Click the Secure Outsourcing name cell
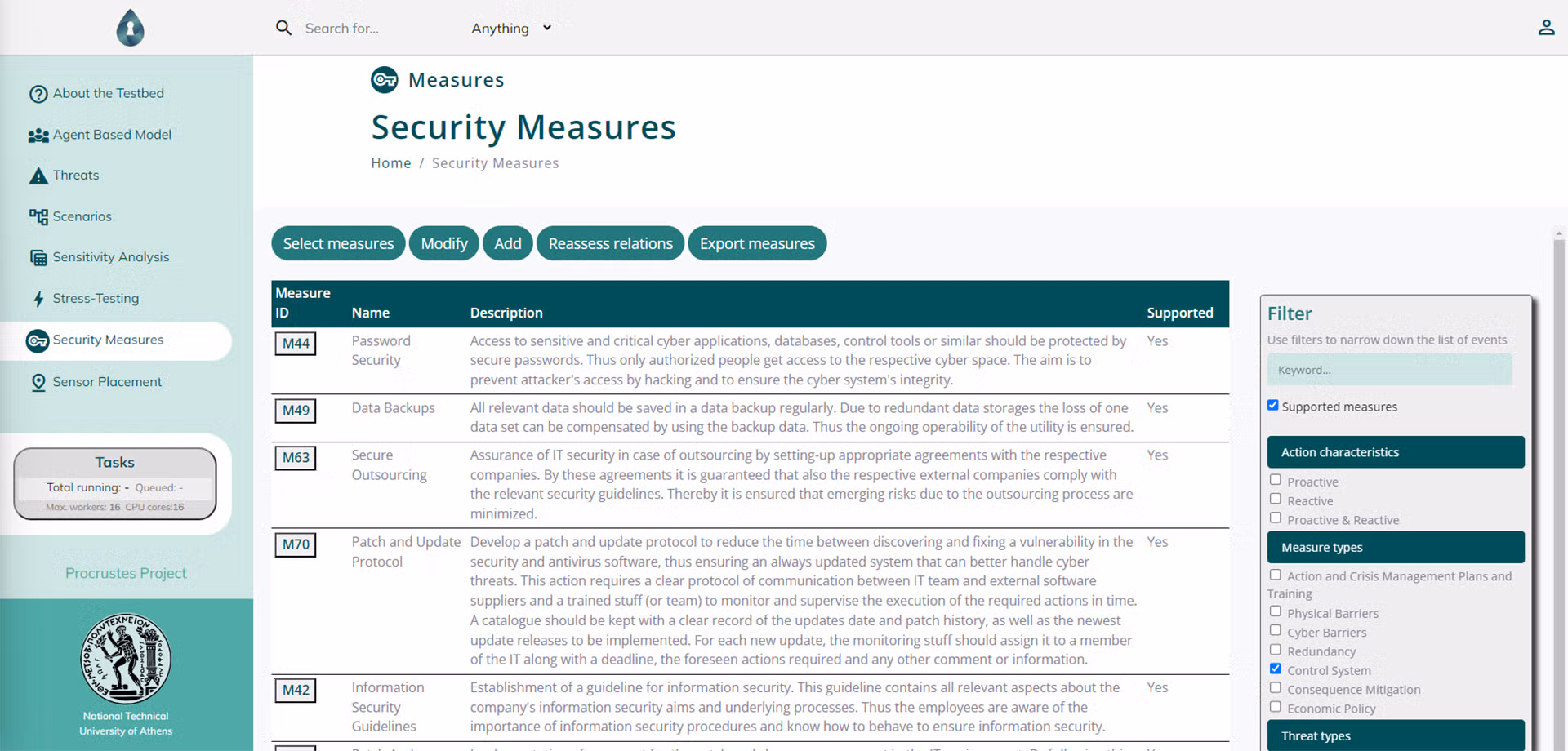 389,465
